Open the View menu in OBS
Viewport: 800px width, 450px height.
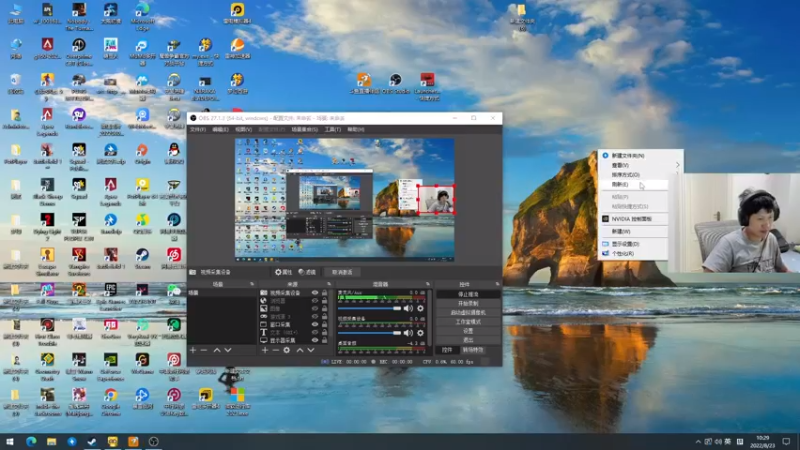[243, 130]
